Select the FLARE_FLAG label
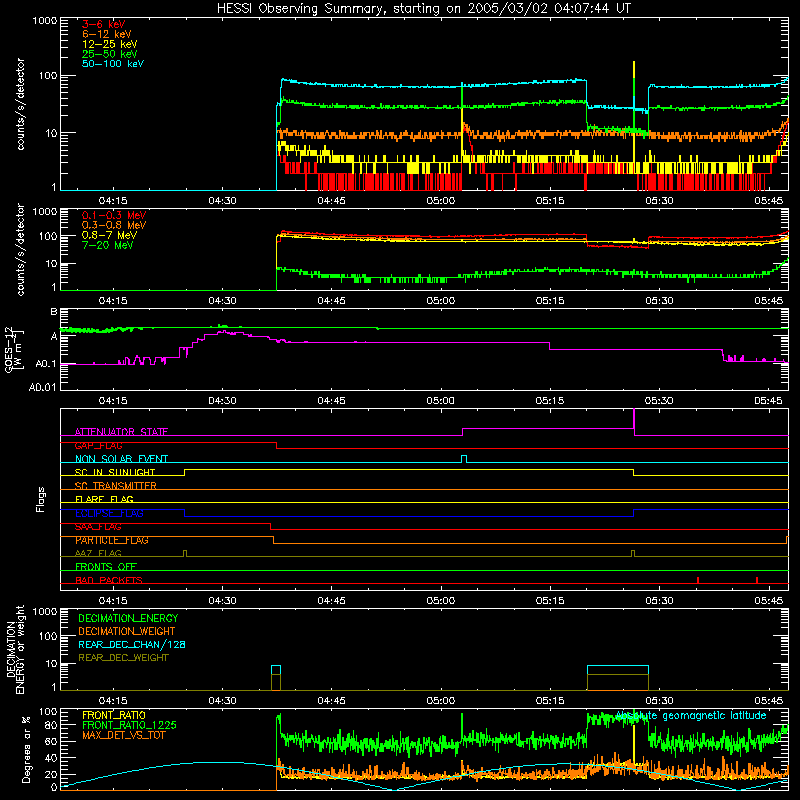 click(104, 499)
